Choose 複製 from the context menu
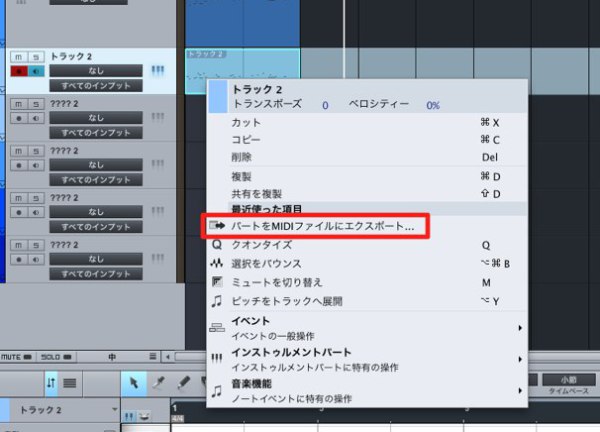 (x=367, y=176)
